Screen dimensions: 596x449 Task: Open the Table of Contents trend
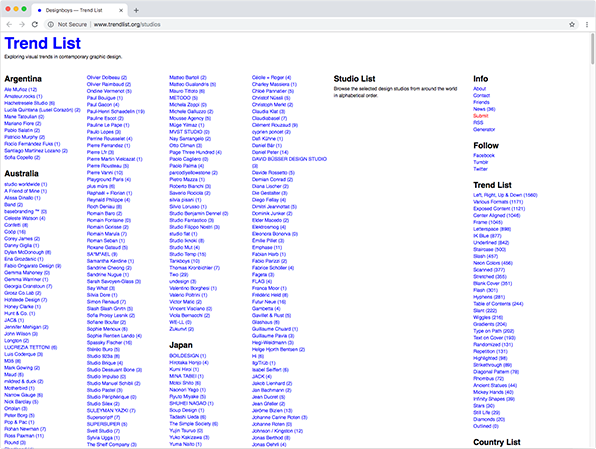tap(498, 304)
